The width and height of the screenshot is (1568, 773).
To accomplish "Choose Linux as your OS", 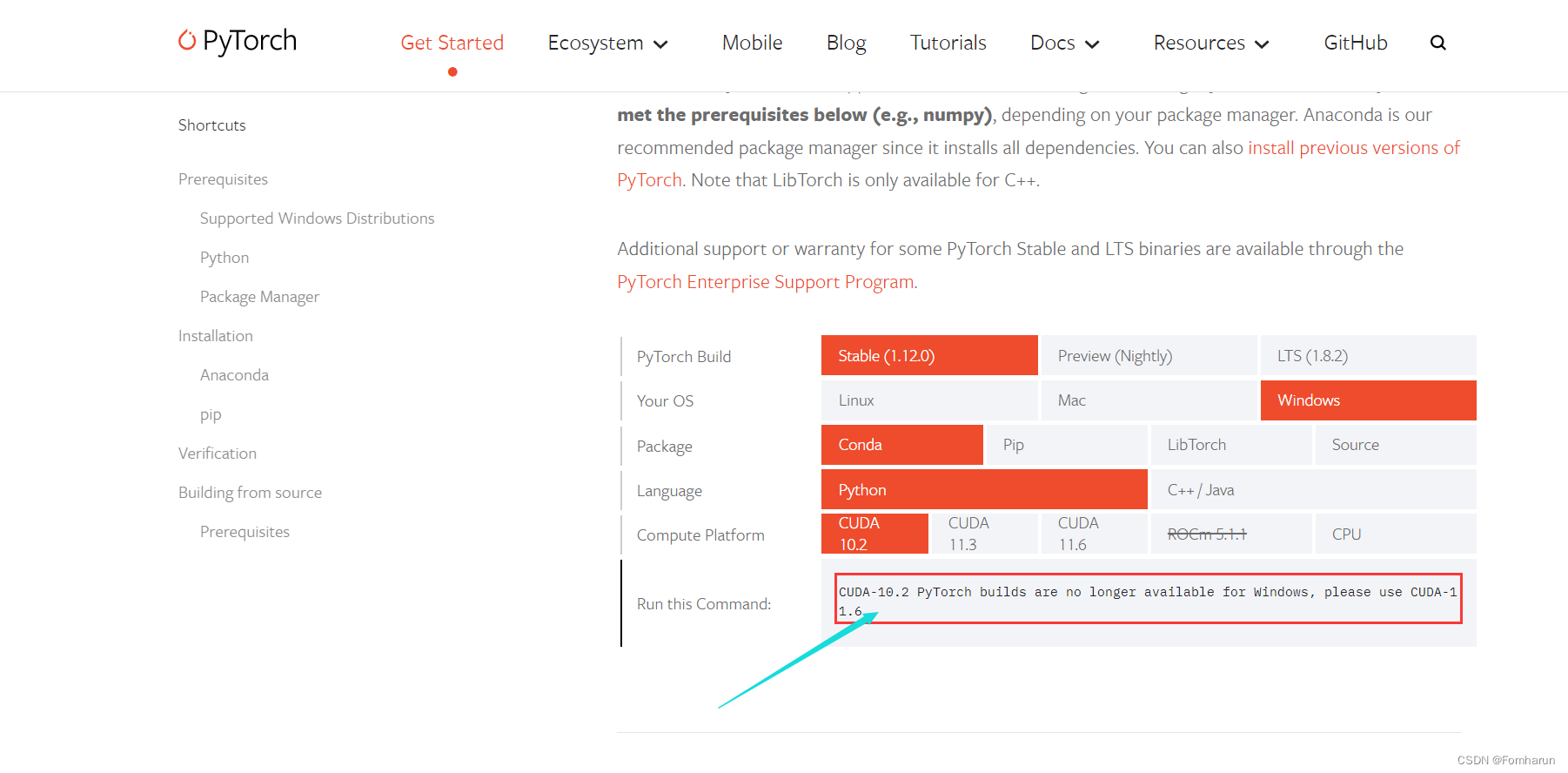I will point(929,400).
